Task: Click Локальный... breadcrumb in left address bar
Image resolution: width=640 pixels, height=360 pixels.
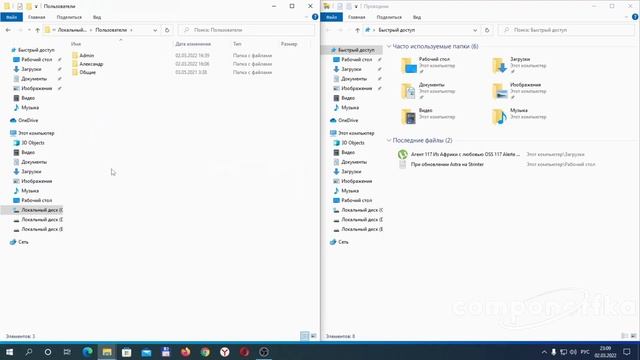Action: 72,30
